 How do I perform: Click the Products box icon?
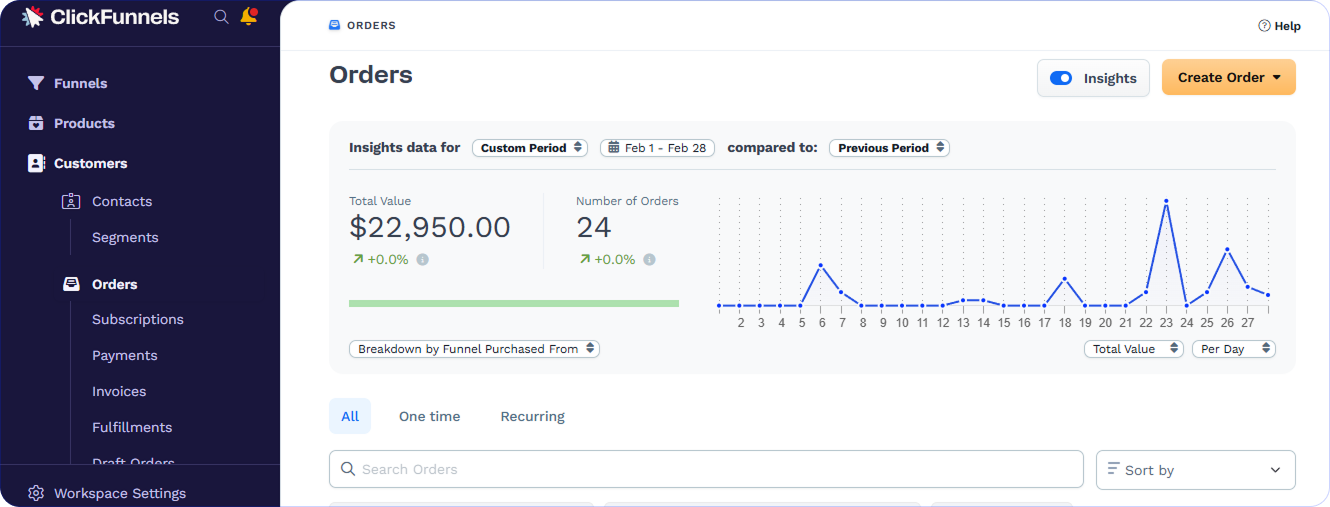(36, 123)
